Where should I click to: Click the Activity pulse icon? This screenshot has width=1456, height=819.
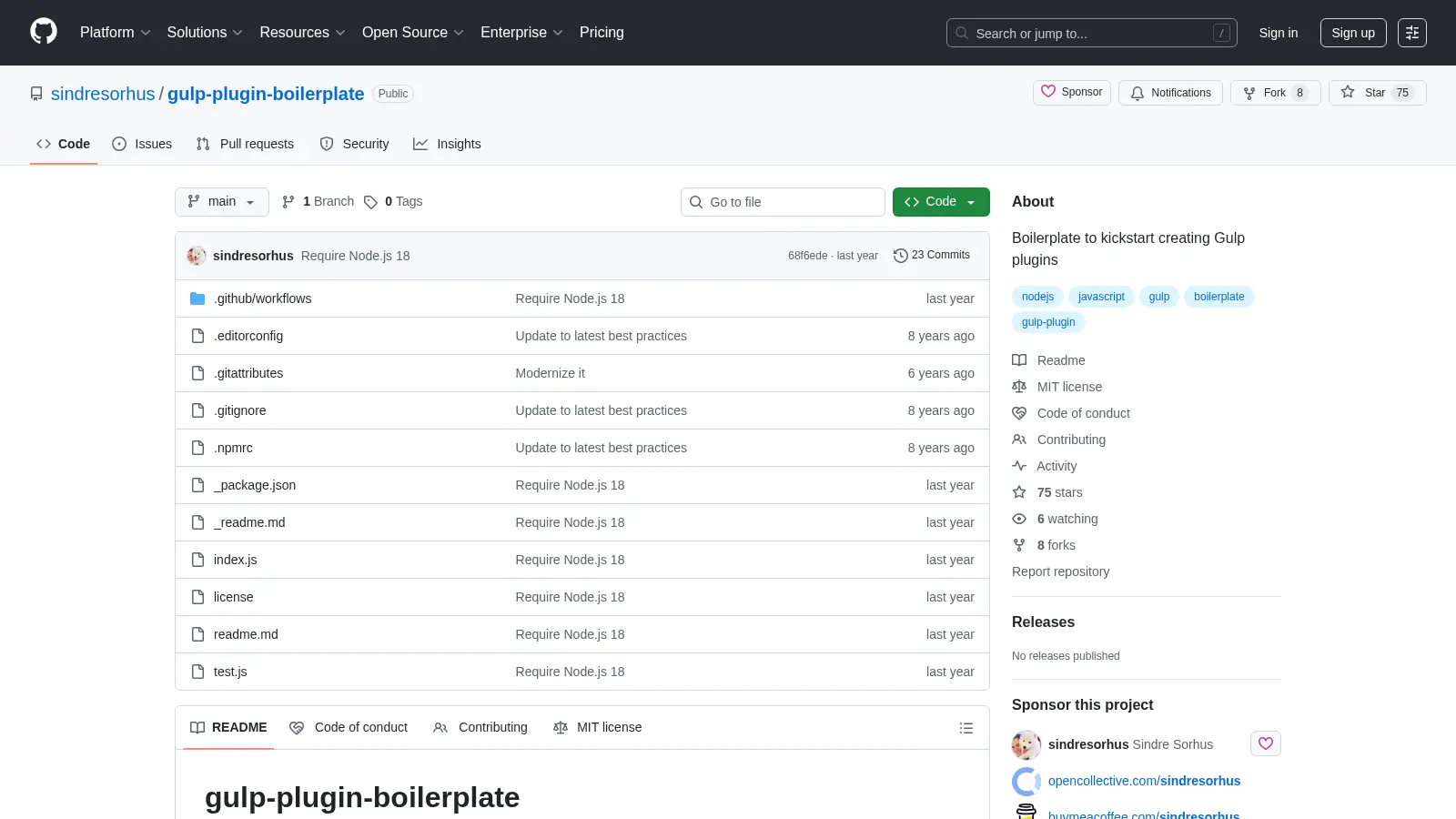[x=1019, y=466]
